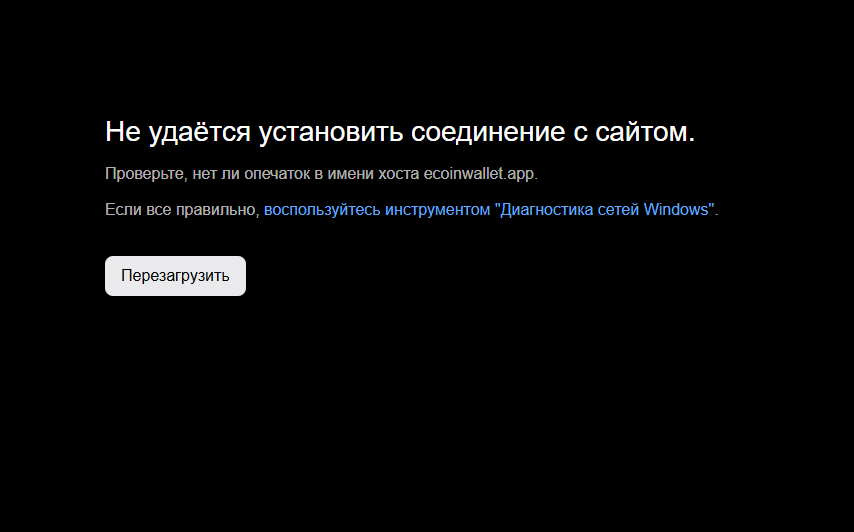Click the Перезагрузить button

click(175, 276)
